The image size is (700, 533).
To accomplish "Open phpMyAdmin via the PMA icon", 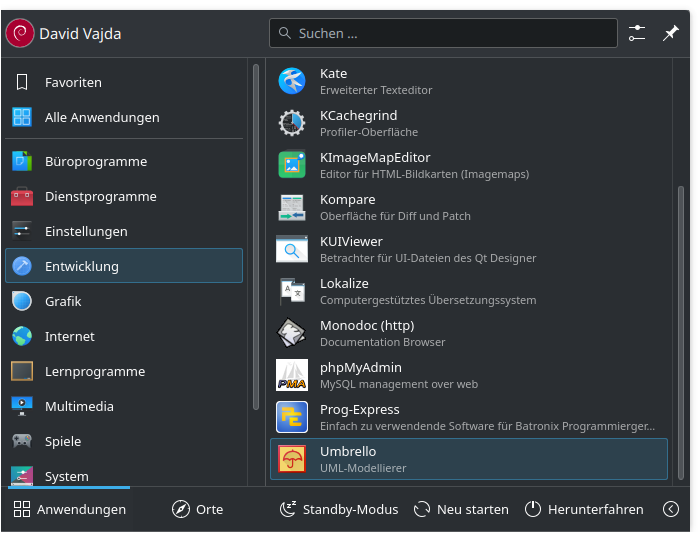I will [x=292, y=375].
